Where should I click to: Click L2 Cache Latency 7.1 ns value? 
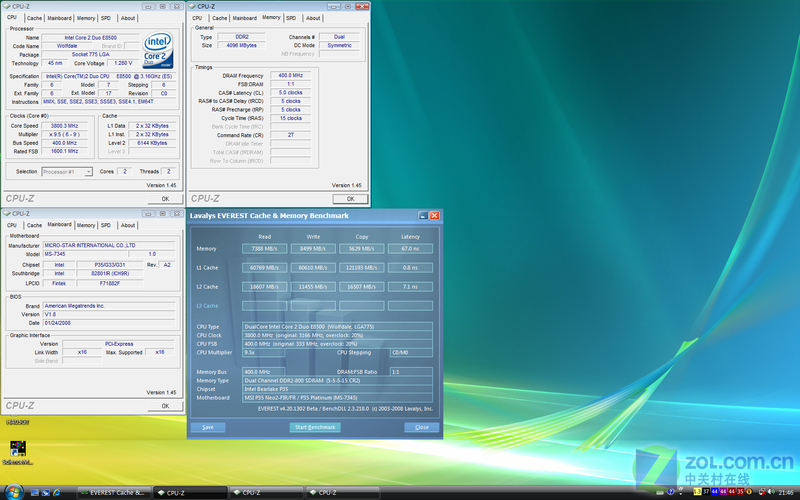point(410,287)
